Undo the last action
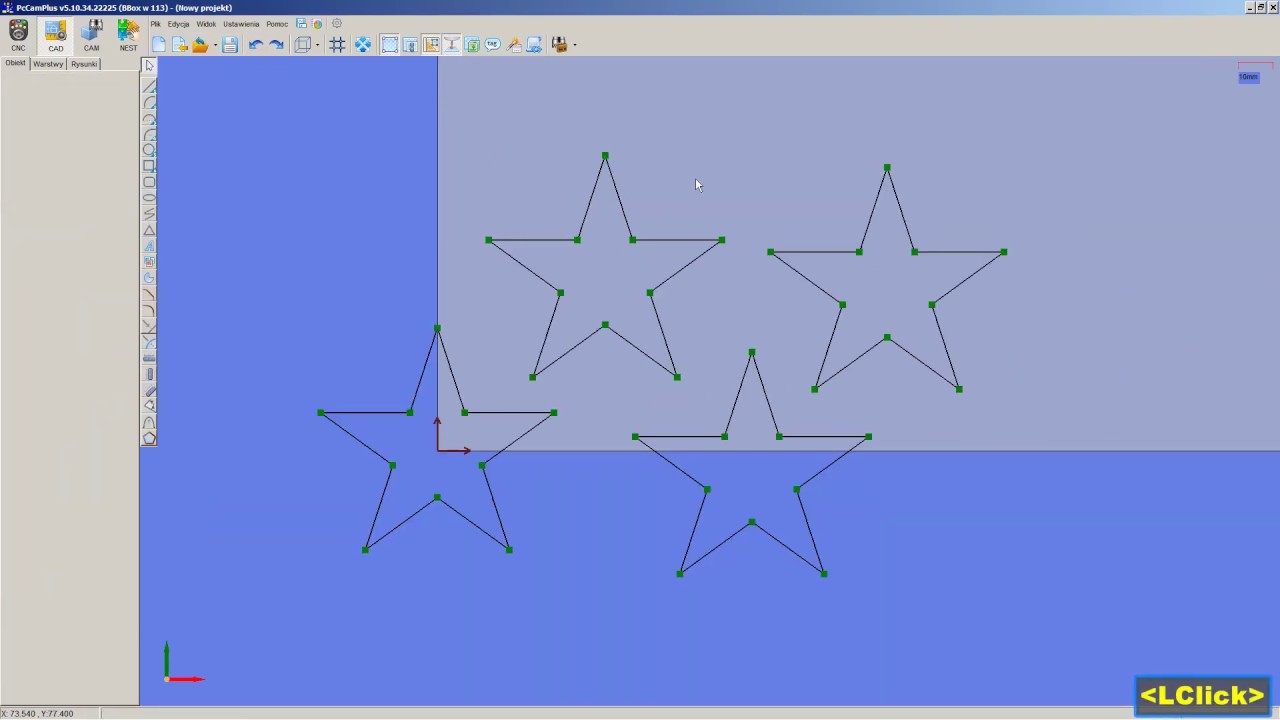This screenshot has width=1280, height=720. pyautogui.click(x=256, y=45)
